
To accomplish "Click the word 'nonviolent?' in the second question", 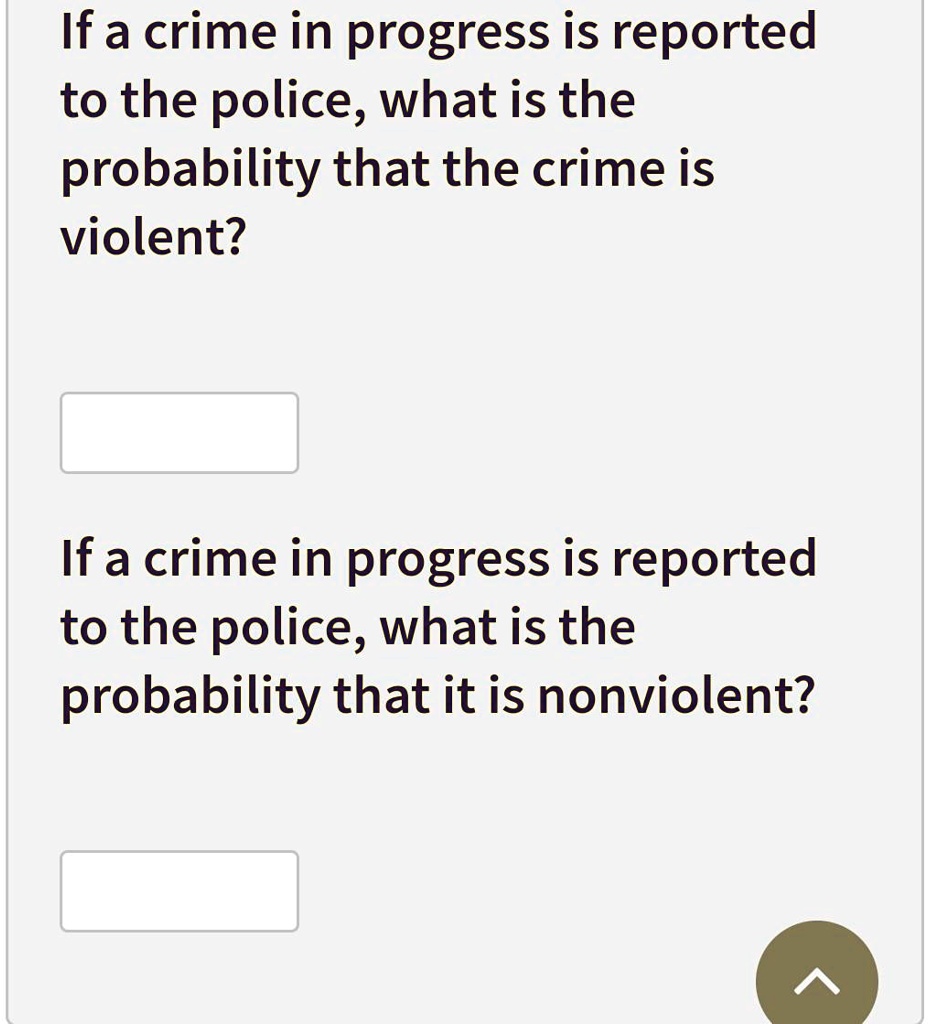I will (x=675, y=694).
